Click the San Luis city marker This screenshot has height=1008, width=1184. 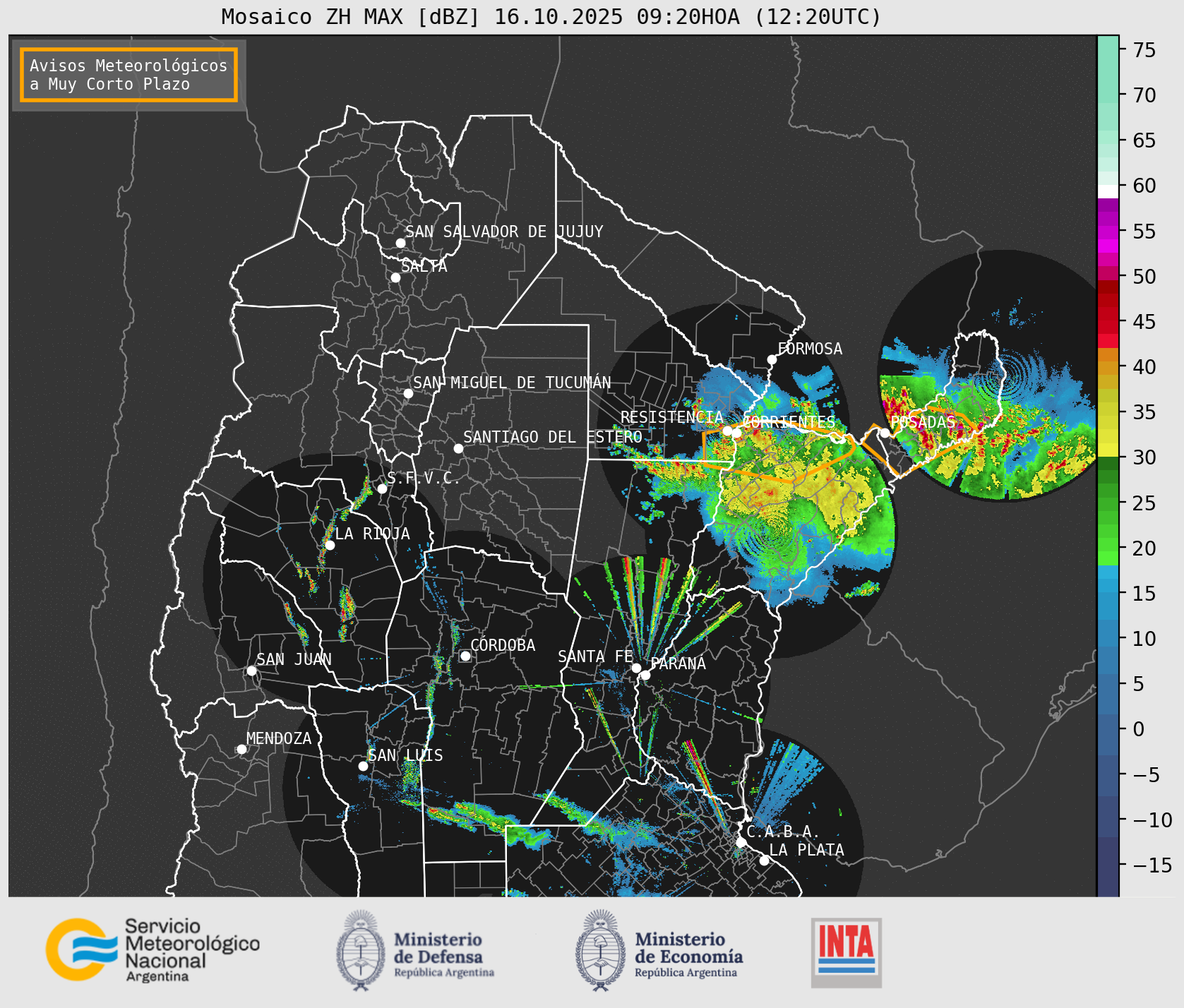coord(363,766)
